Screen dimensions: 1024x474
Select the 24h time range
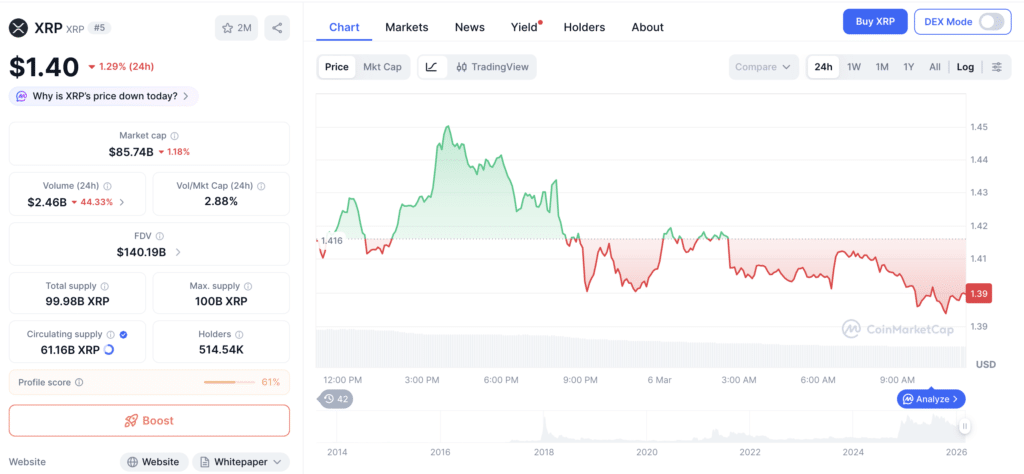(824, 67)
